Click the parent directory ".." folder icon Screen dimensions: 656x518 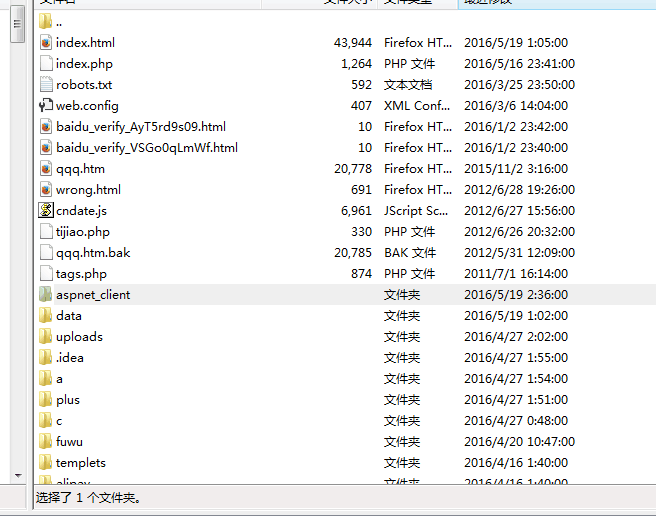[x=45, y=22]
